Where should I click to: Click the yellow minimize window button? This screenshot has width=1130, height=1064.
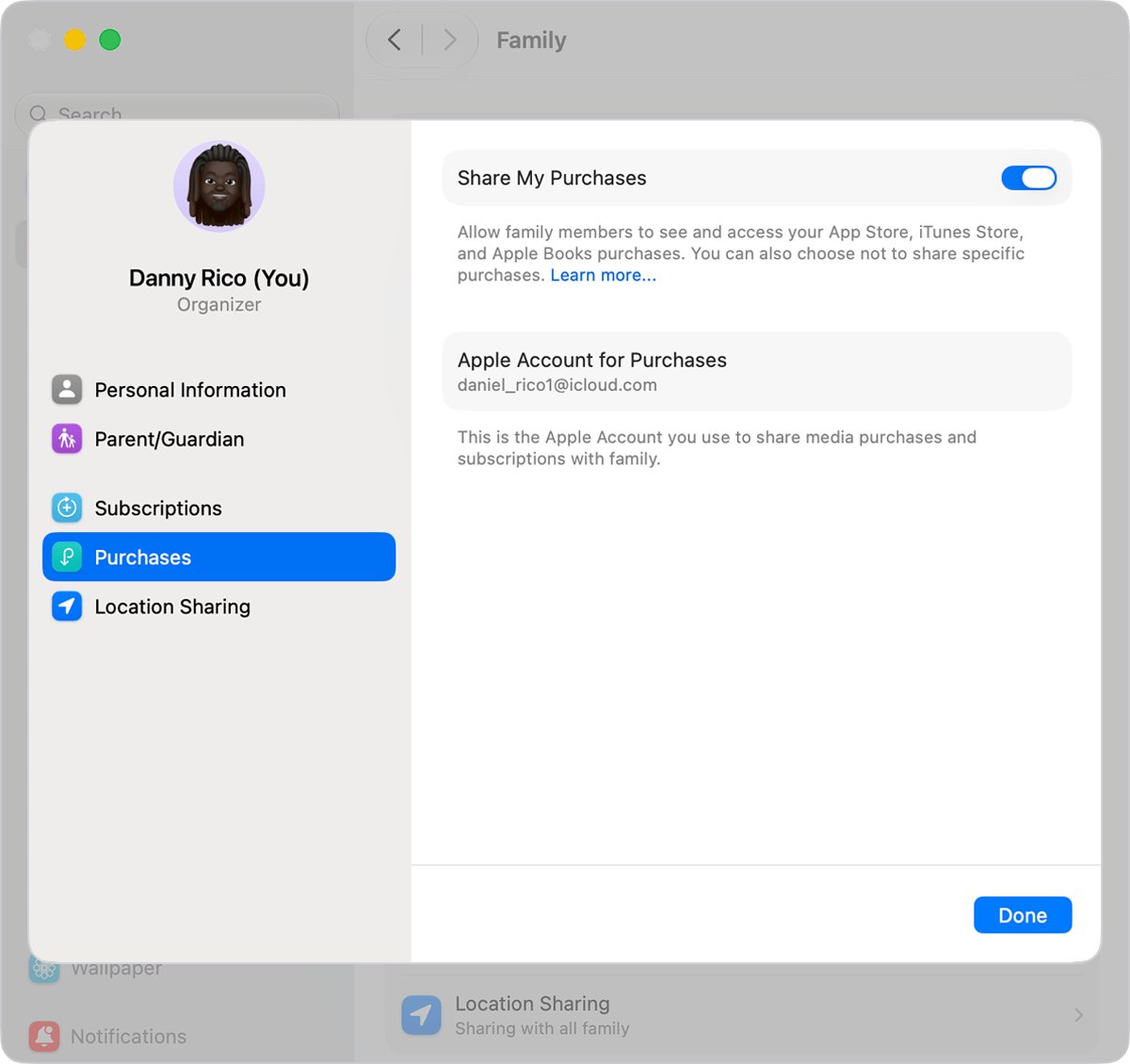tap(74, 40)
